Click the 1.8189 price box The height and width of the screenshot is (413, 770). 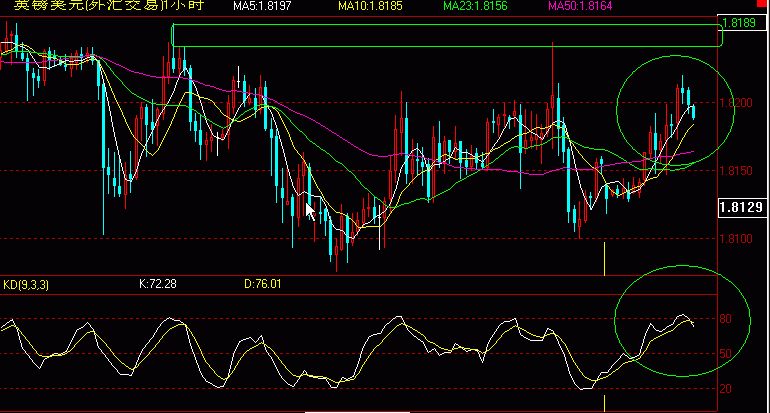tap(742, 23)
